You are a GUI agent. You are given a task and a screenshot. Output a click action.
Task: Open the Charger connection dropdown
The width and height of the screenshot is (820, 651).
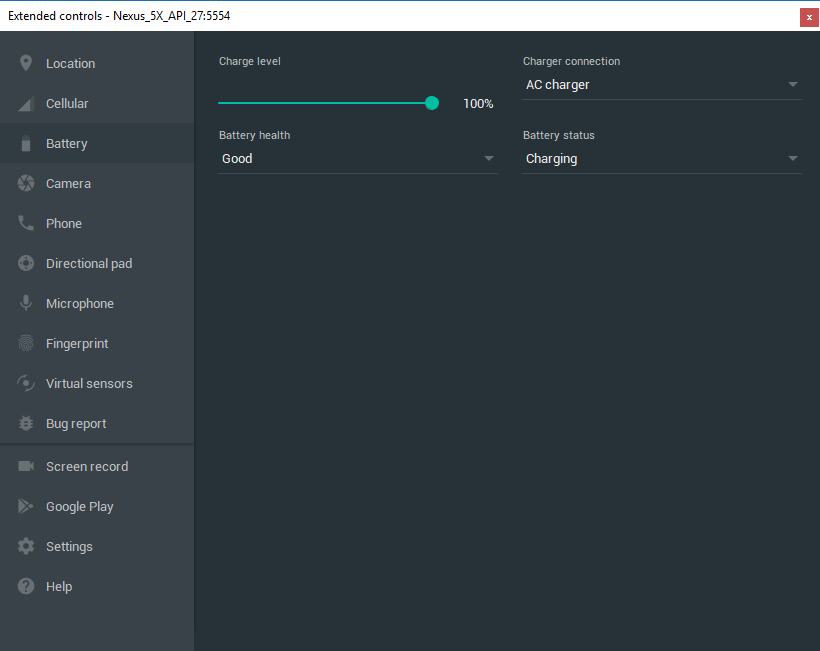(x=662, y=85)
